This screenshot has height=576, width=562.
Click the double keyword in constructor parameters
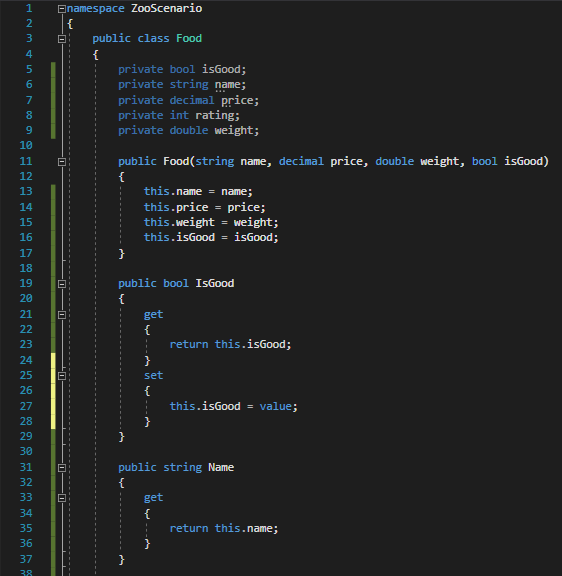pyautogui.click(x=395, y=161)
